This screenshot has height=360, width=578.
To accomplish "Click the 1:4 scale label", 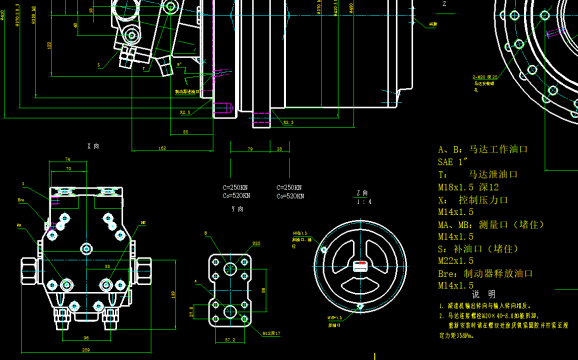I will pos(364,202).
